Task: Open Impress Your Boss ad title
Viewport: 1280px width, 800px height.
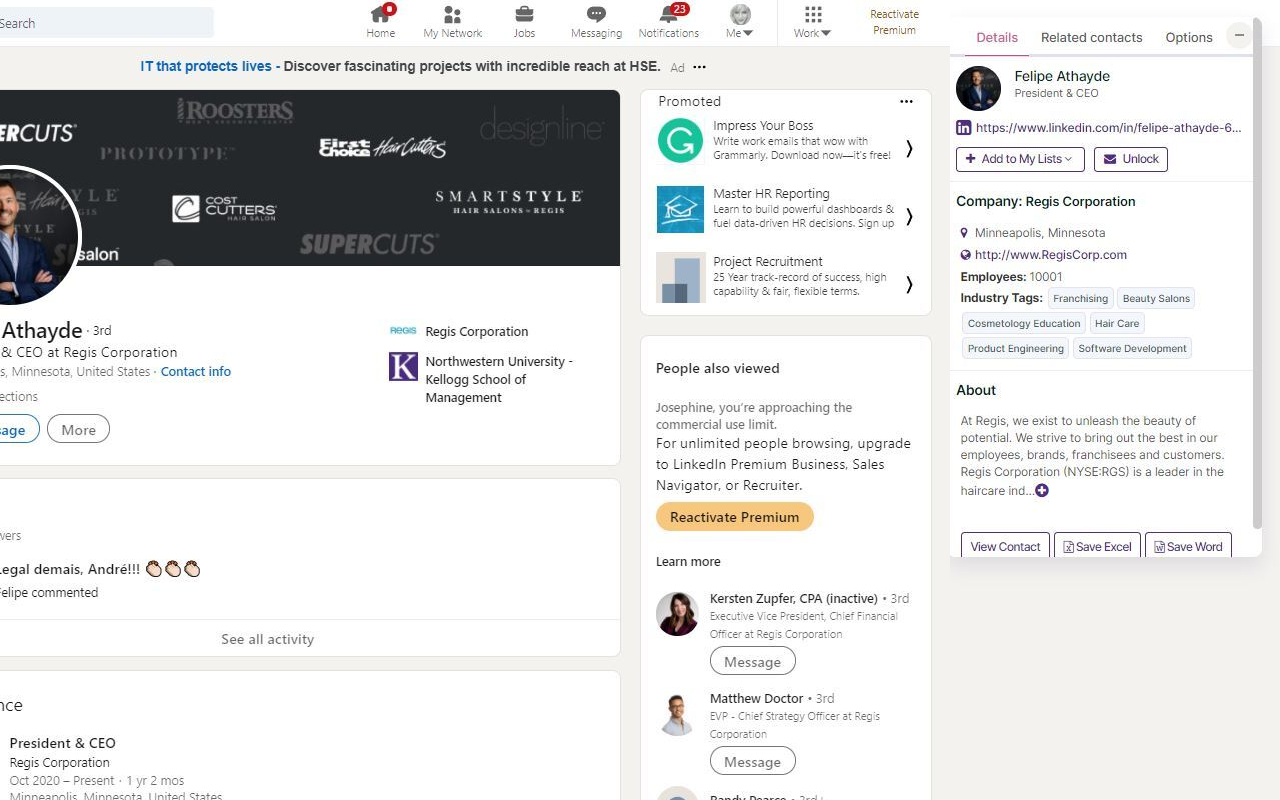Action: coord(763,126)
